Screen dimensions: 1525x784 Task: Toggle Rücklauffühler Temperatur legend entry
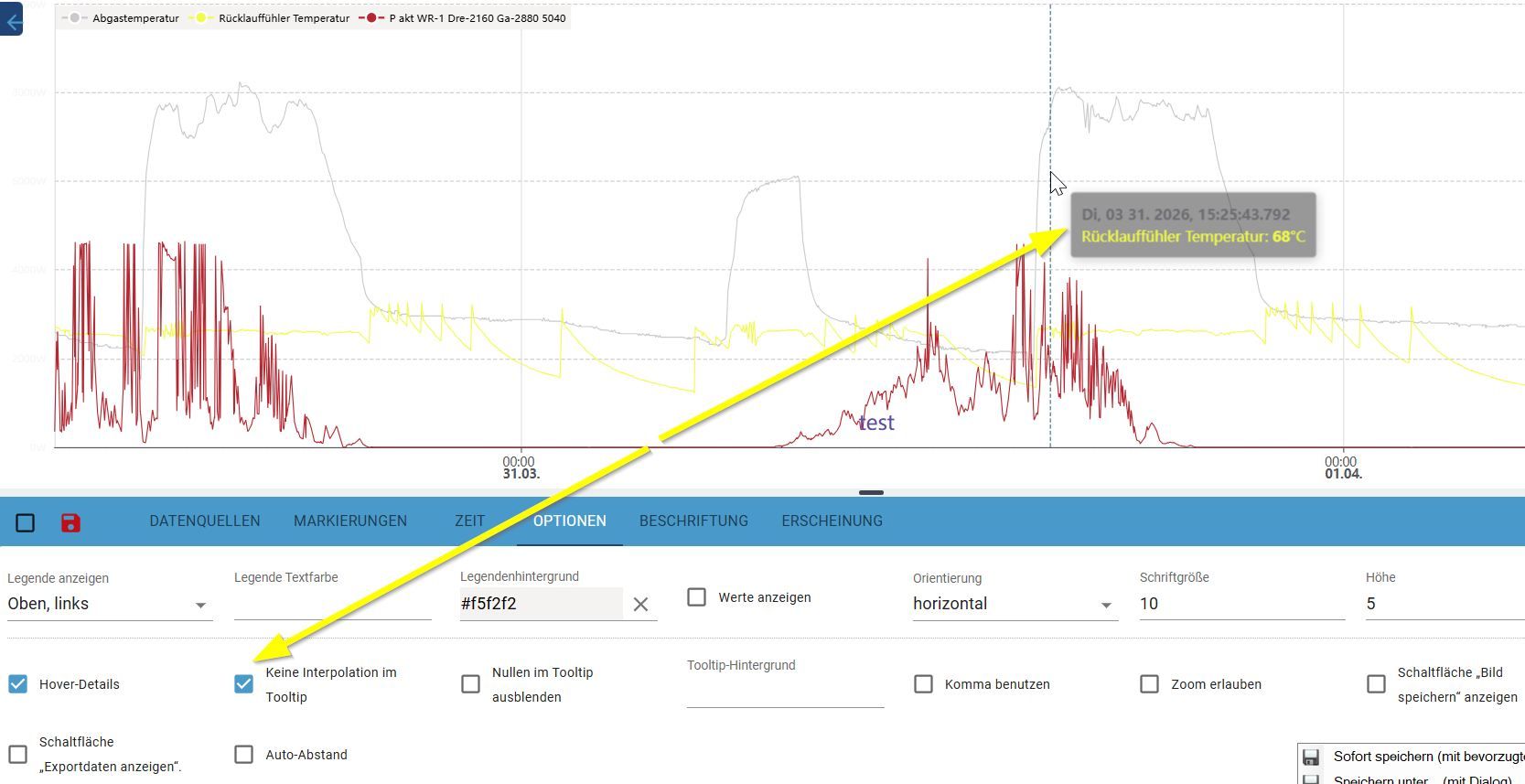[268, 17]
